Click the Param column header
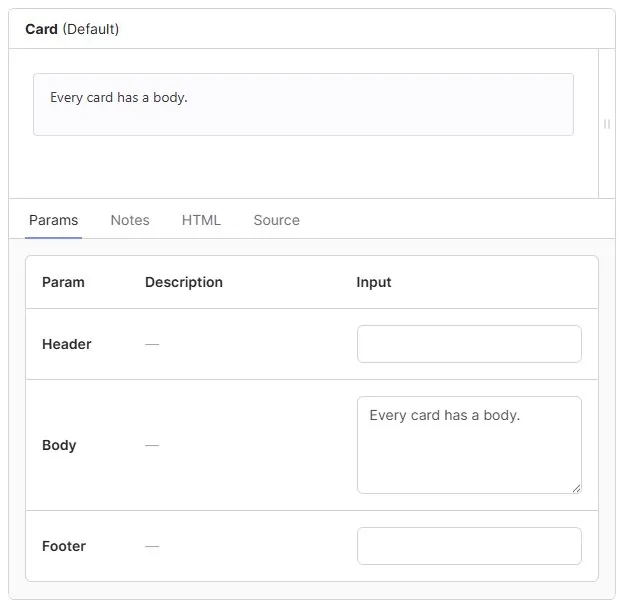Image resolution: width=624 pixels, height=608 pixels. click(63, 282)
